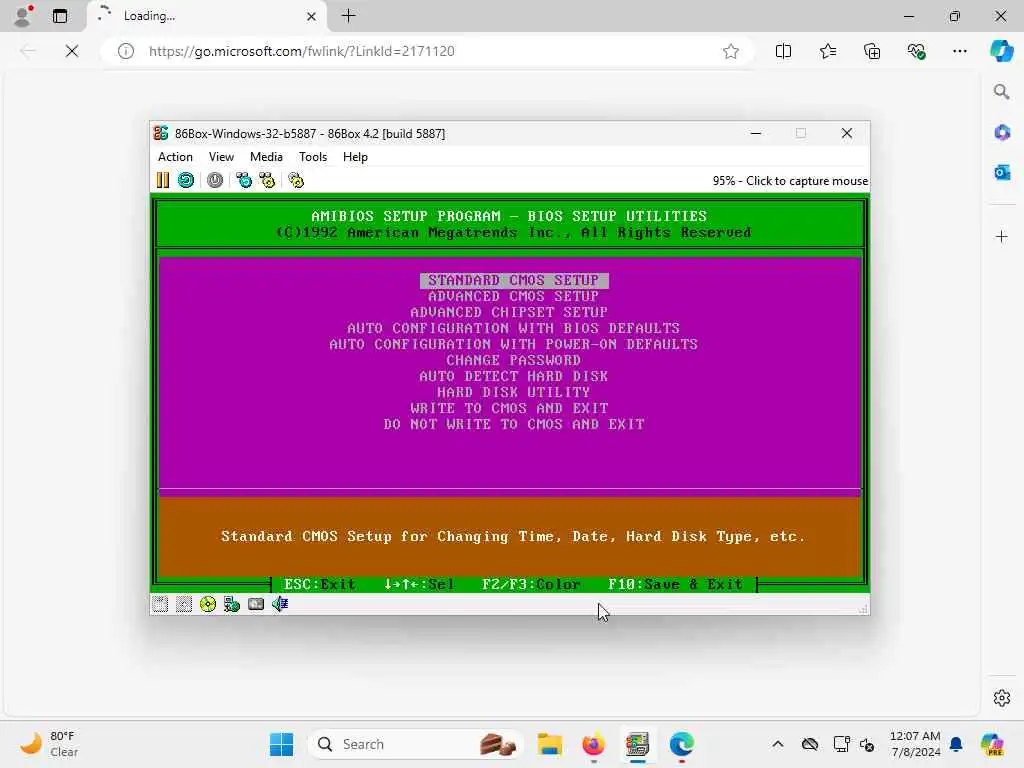Open Edge split screen
The height and width of the screenshot is (768, 1024).
coord(783,51)
